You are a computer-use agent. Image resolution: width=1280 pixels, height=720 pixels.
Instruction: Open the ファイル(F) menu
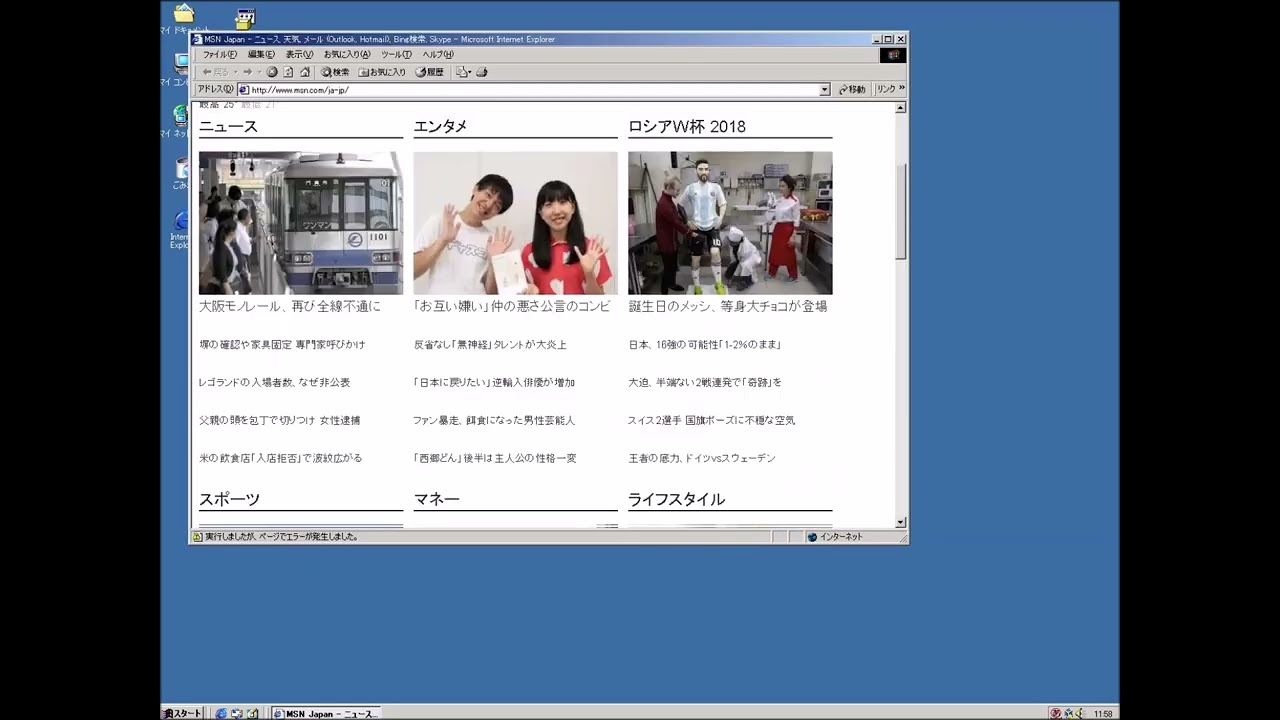[x=220, y=55]
